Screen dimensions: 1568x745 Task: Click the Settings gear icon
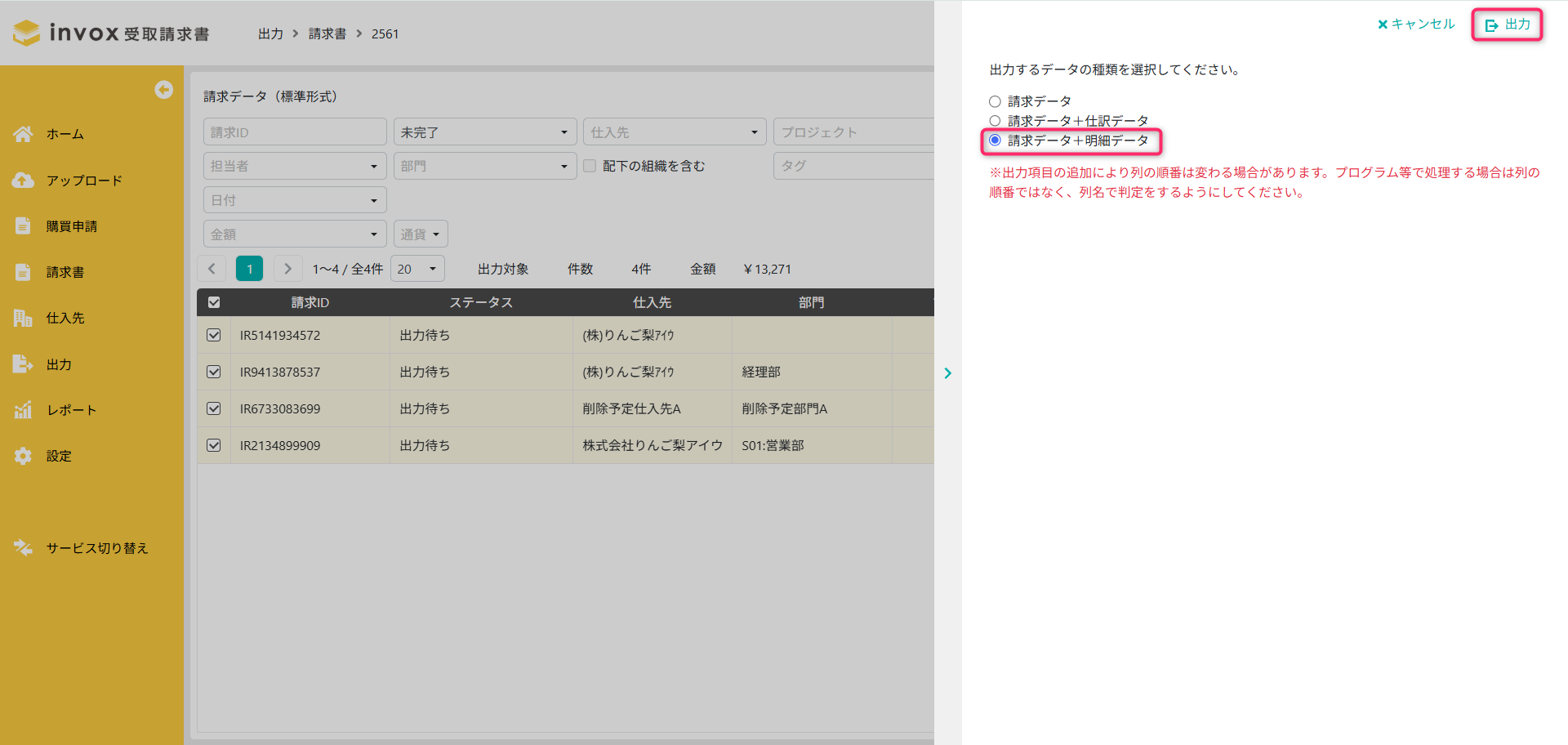click(23, 456)
